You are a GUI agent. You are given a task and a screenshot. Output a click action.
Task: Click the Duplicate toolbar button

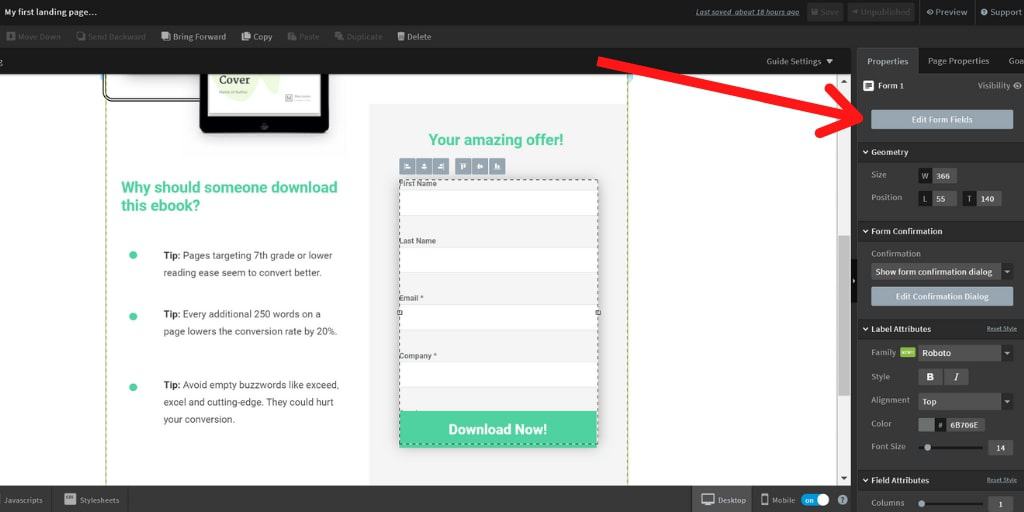(358, 37)
